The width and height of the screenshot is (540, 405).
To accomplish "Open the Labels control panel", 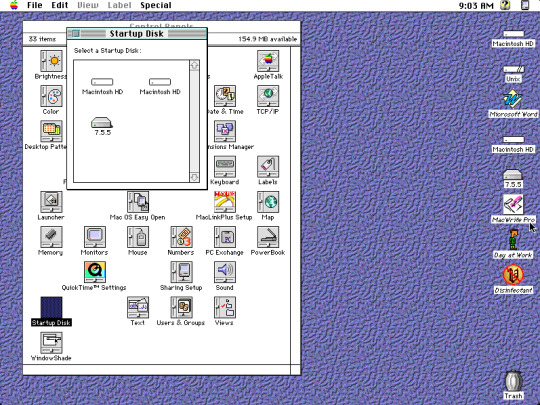I will [x=268, y=167].
